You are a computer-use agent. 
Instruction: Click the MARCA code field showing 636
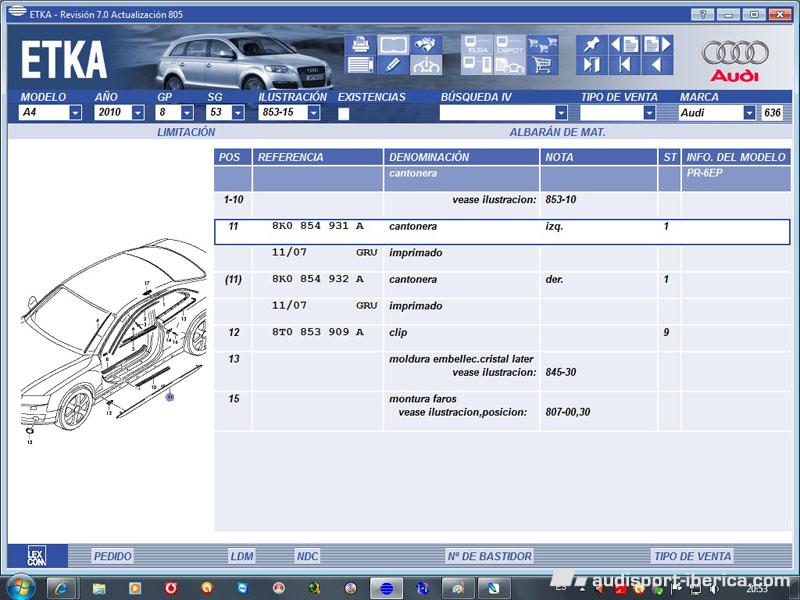772,113
